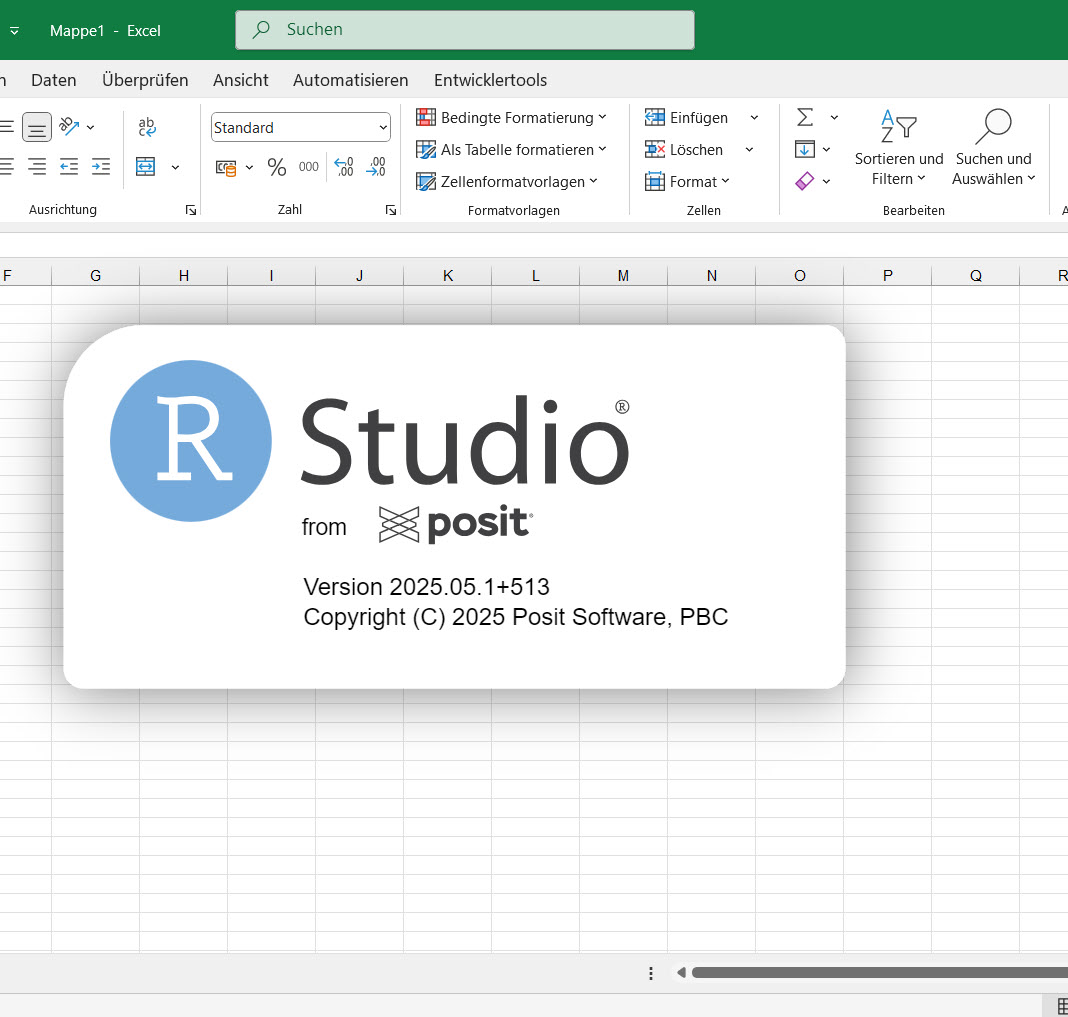Select column Q header

(x=975, y=275)
